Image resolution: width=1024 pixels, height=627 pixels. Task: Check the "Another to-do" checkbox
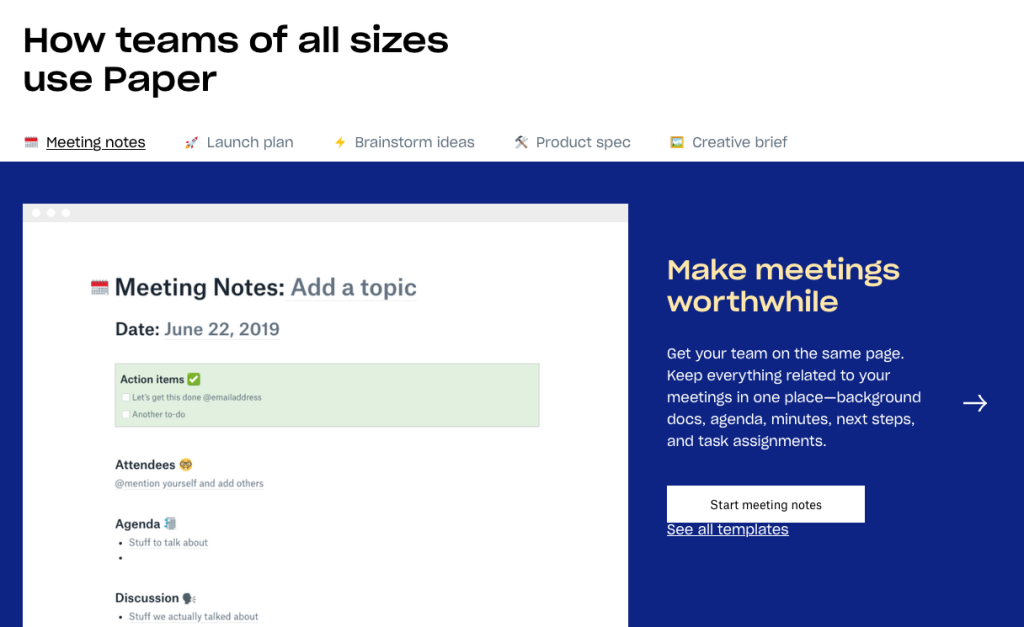pos(126,414)
